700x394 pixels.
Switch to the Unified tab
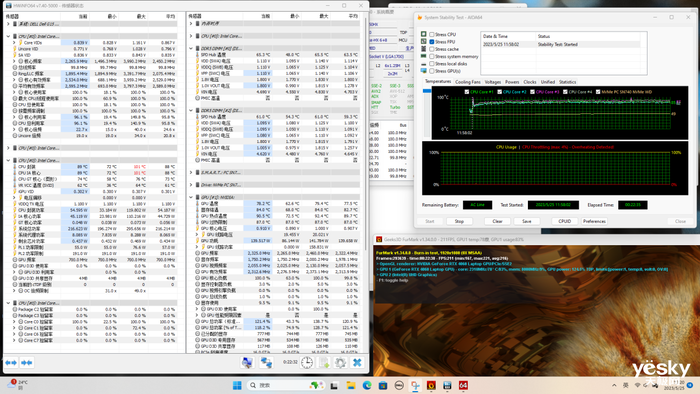click(548, 82)
